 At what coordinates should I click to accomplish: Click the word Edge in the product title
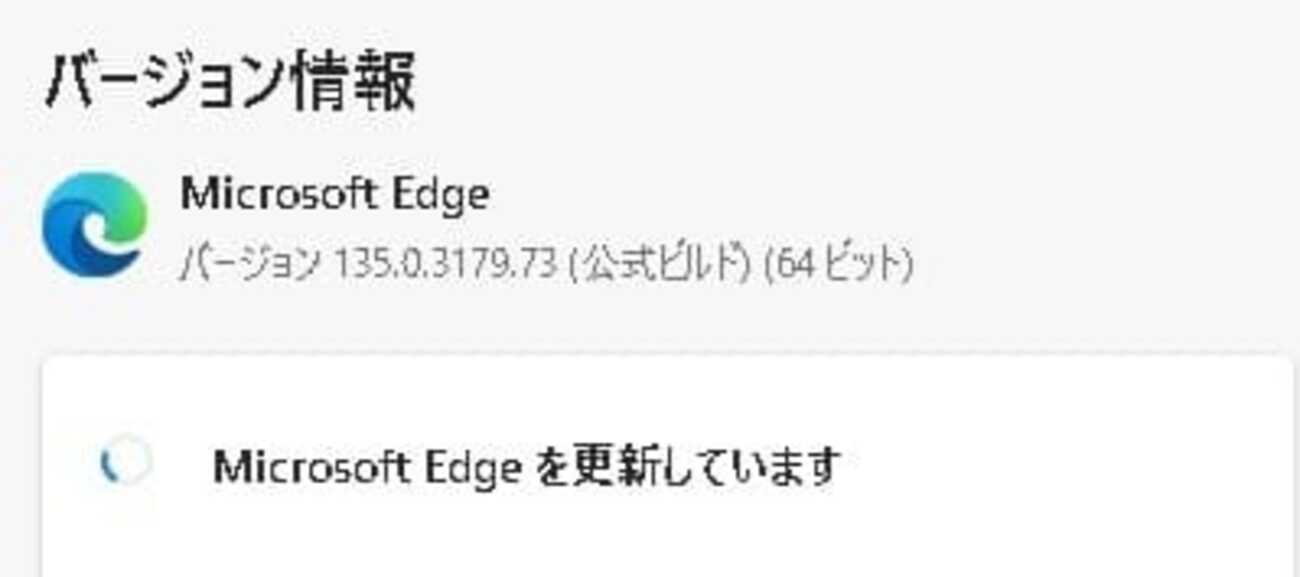[x=446, y=194]
